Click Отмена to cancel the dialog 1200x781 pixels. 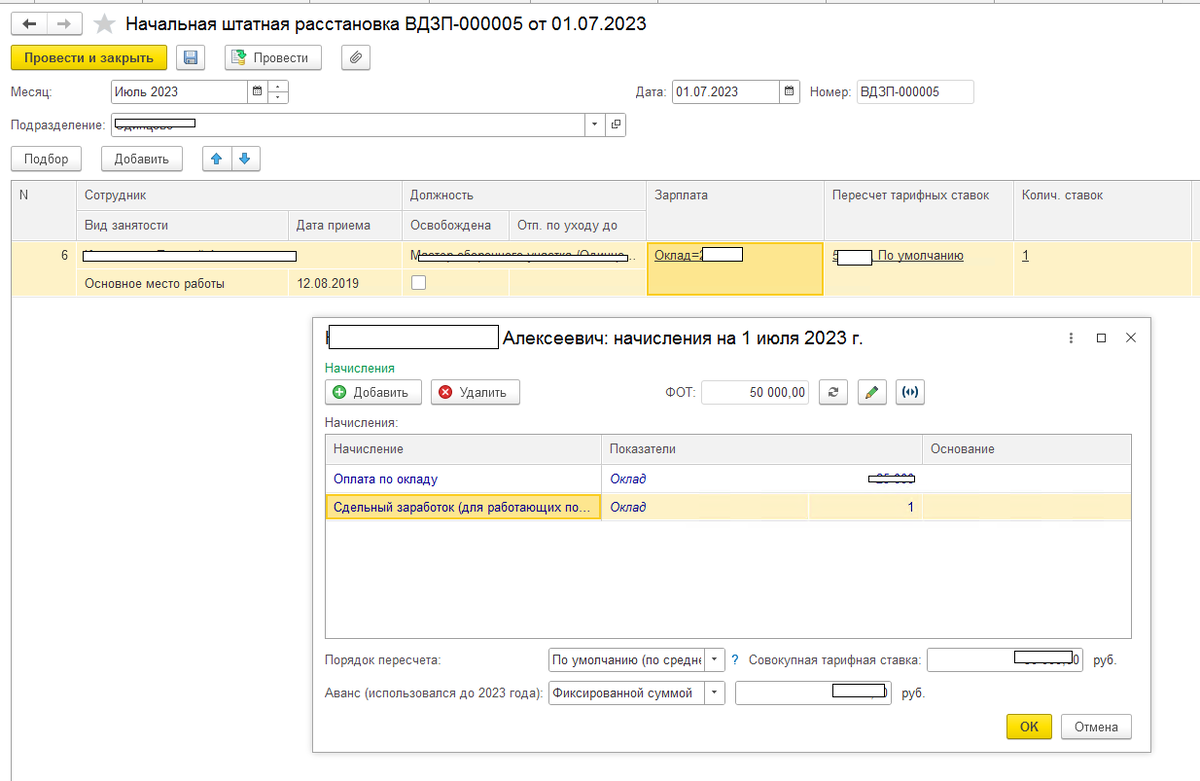point(1096,727)
